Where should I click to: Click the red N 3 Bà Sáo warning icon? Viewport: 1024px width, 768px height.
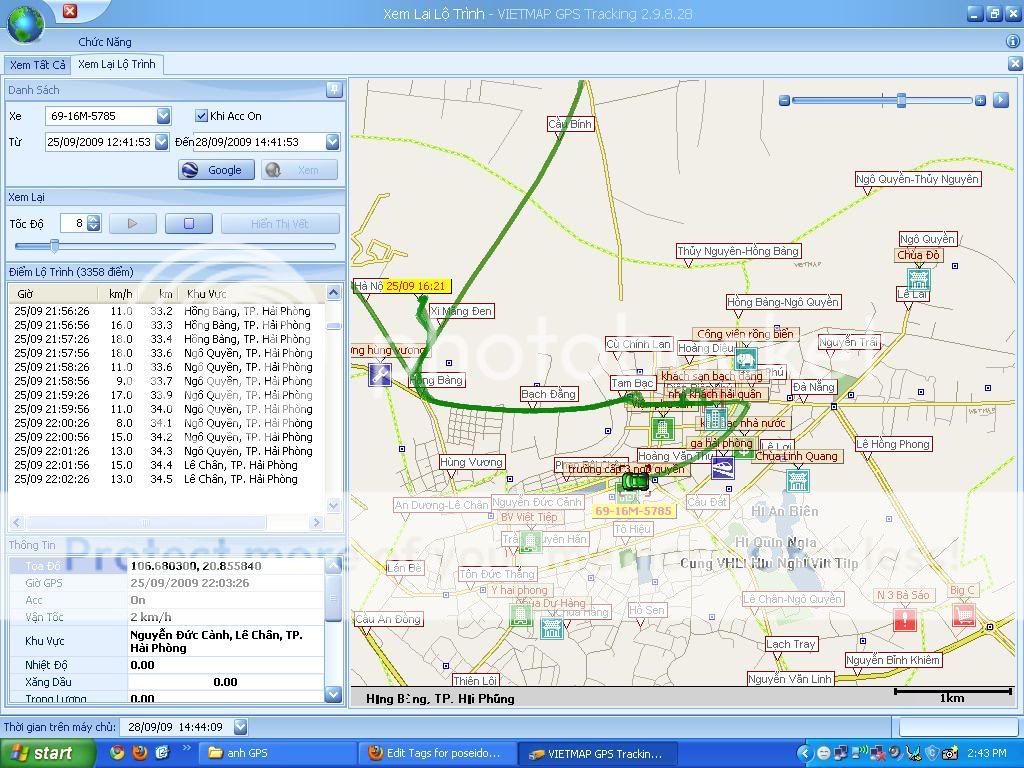coord(904,620)
